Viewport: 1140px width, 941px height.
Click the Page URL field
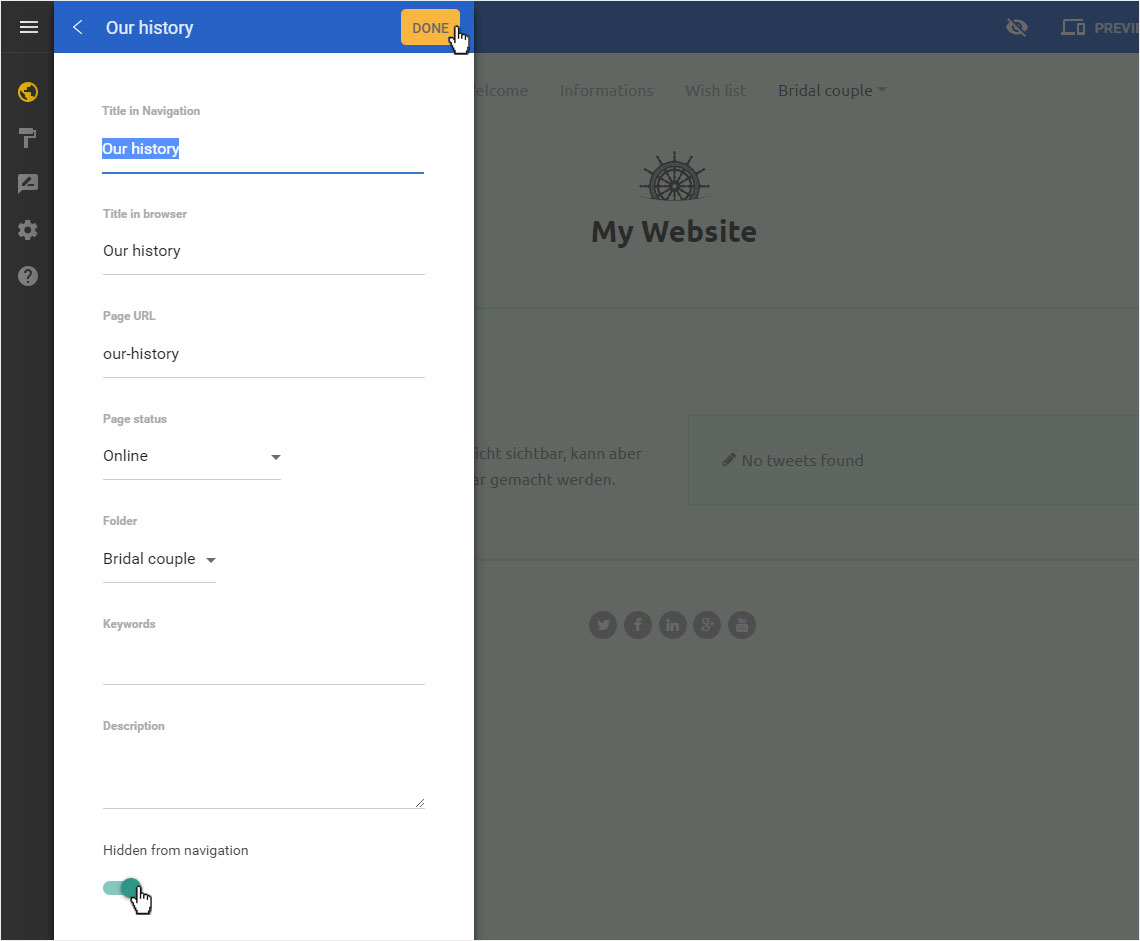263,355
